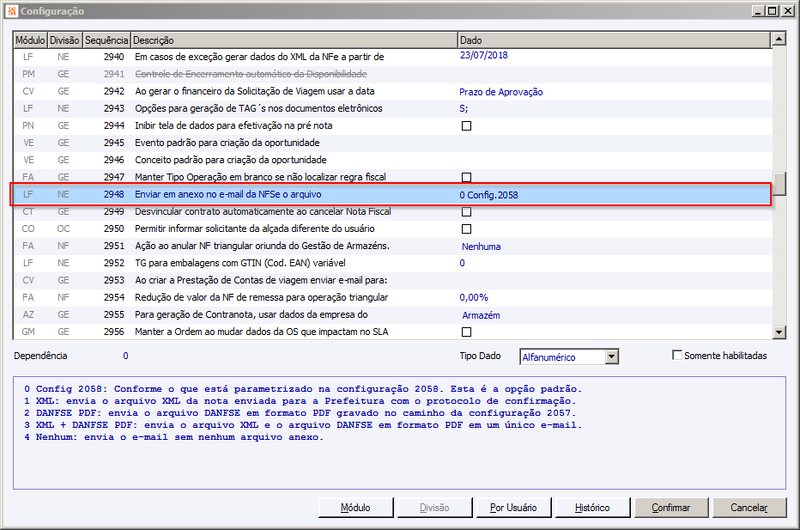Toggle checkbox for Permitir informar solicitante row 2950
Viewport: 800px width, 530px height.
click(466, 229)
